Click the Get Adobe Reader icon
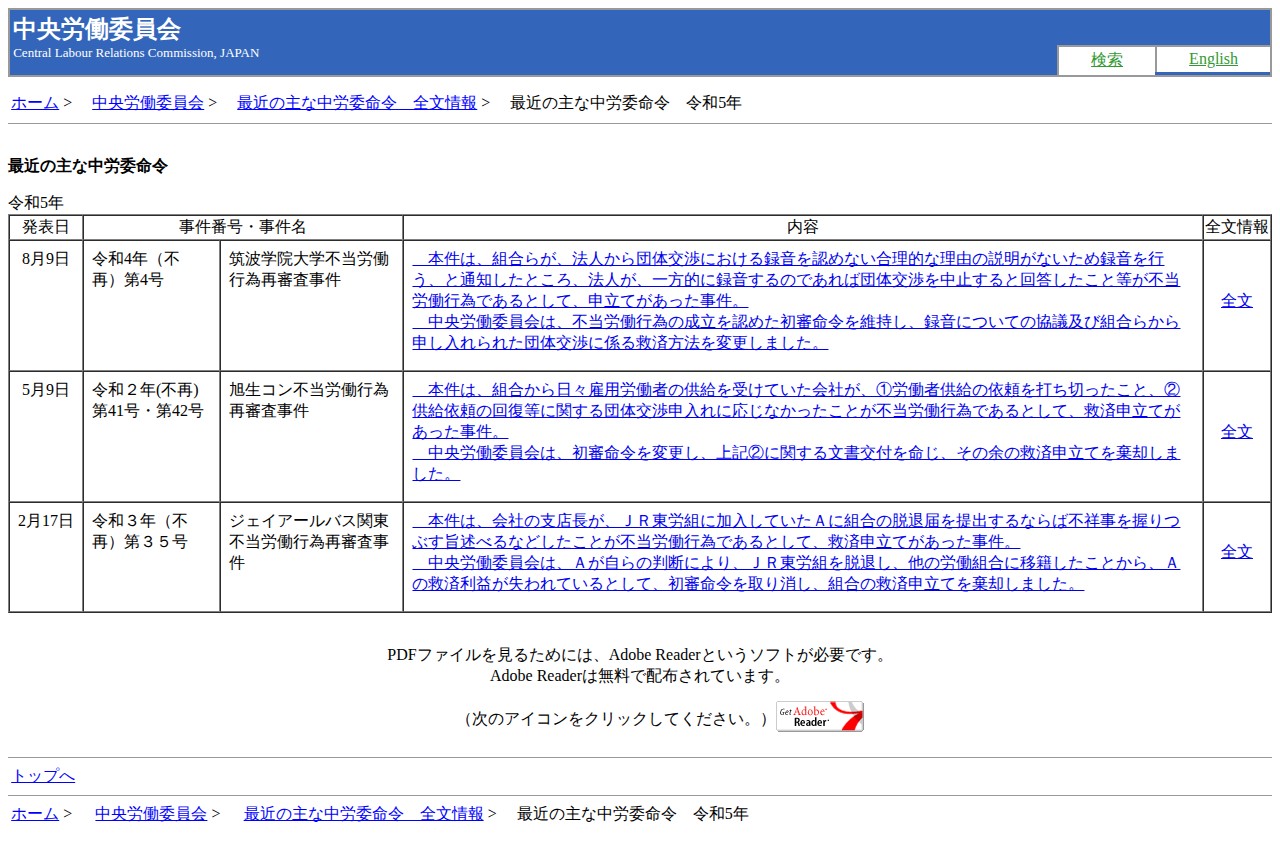 pos(820,716)
